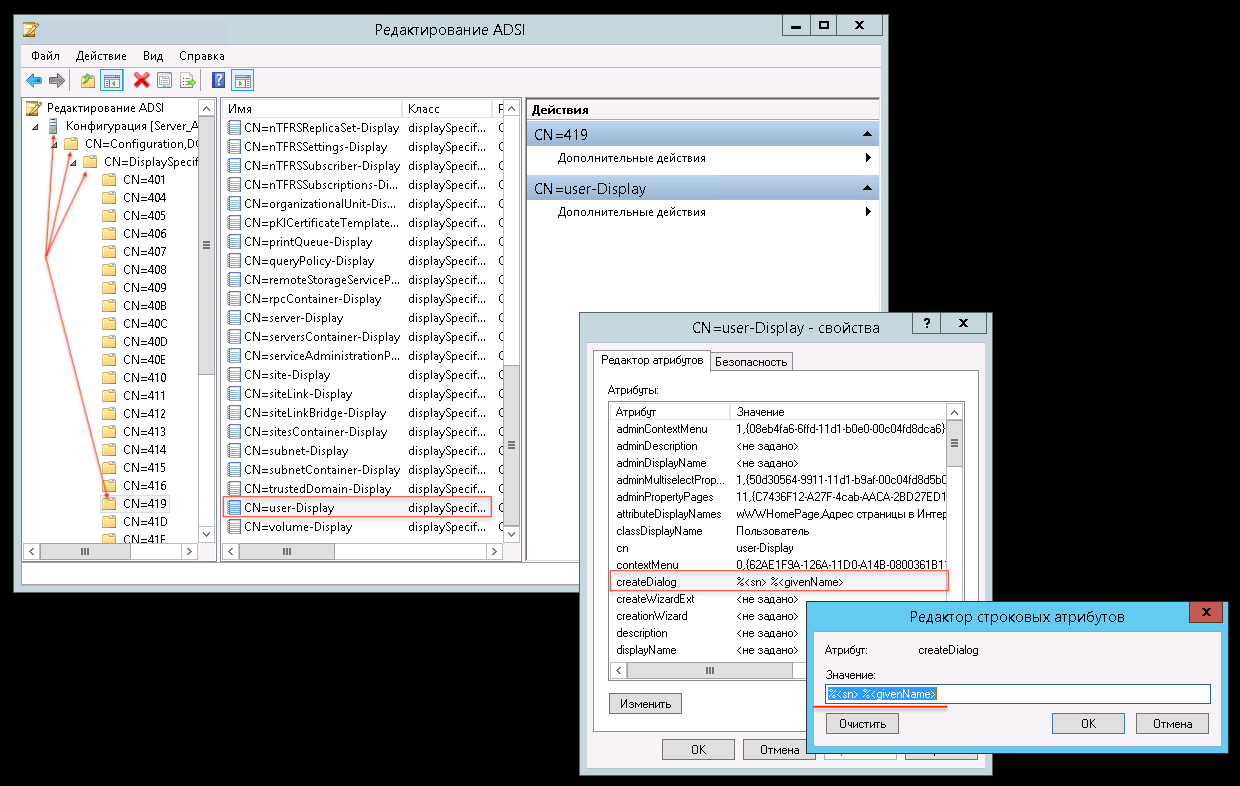1240x786 pixels.
Task: Open the Действие menu
Action: point(101,56)
